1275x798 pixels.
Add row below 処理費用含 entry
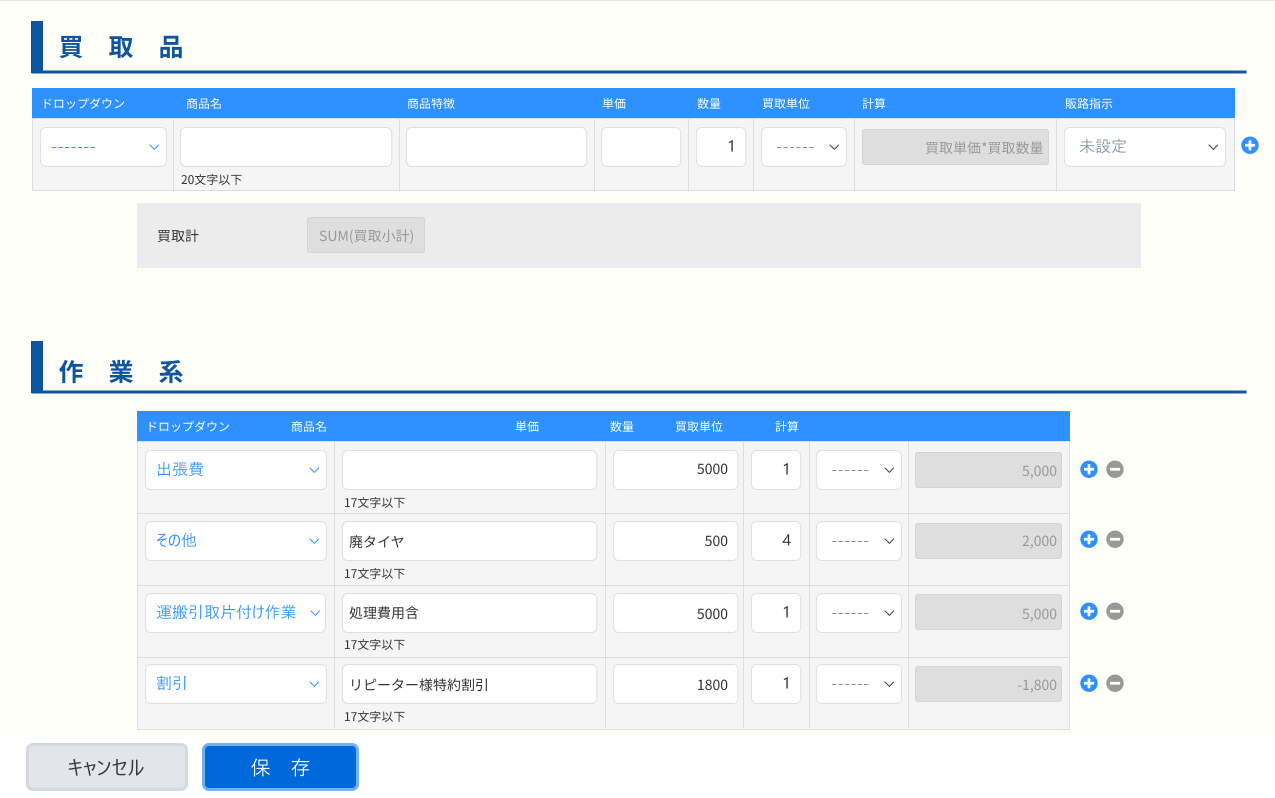point(1089,612)
